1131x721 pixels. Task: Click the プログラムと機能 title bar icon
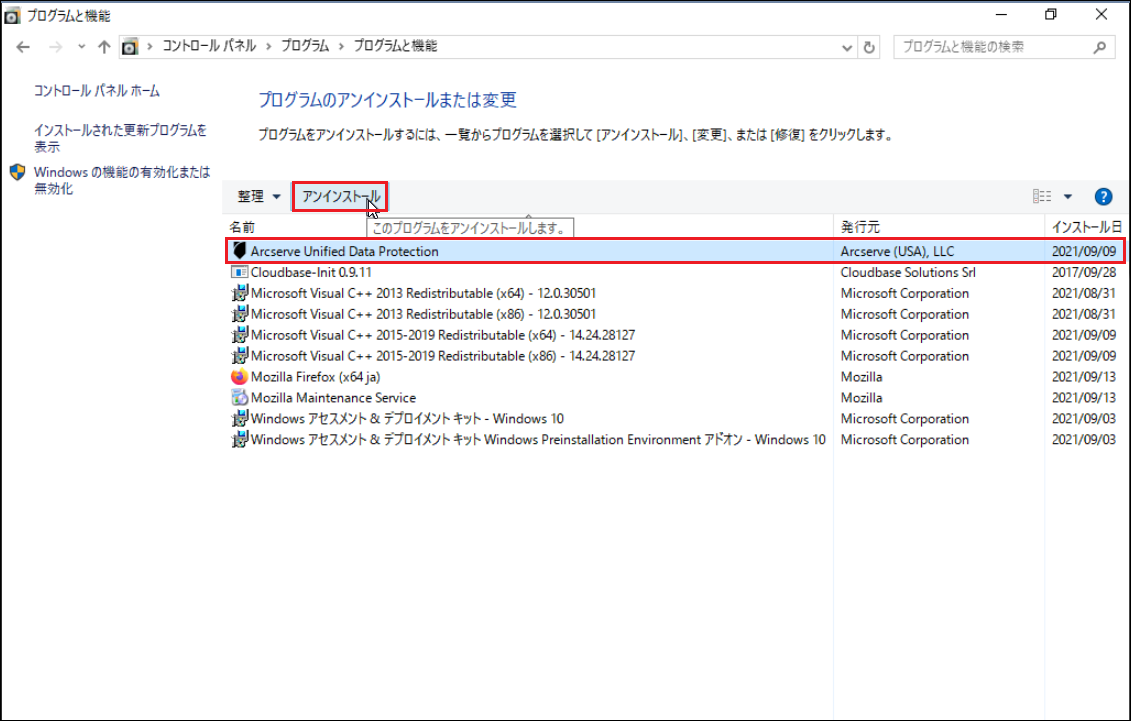[x=12, y=15]
